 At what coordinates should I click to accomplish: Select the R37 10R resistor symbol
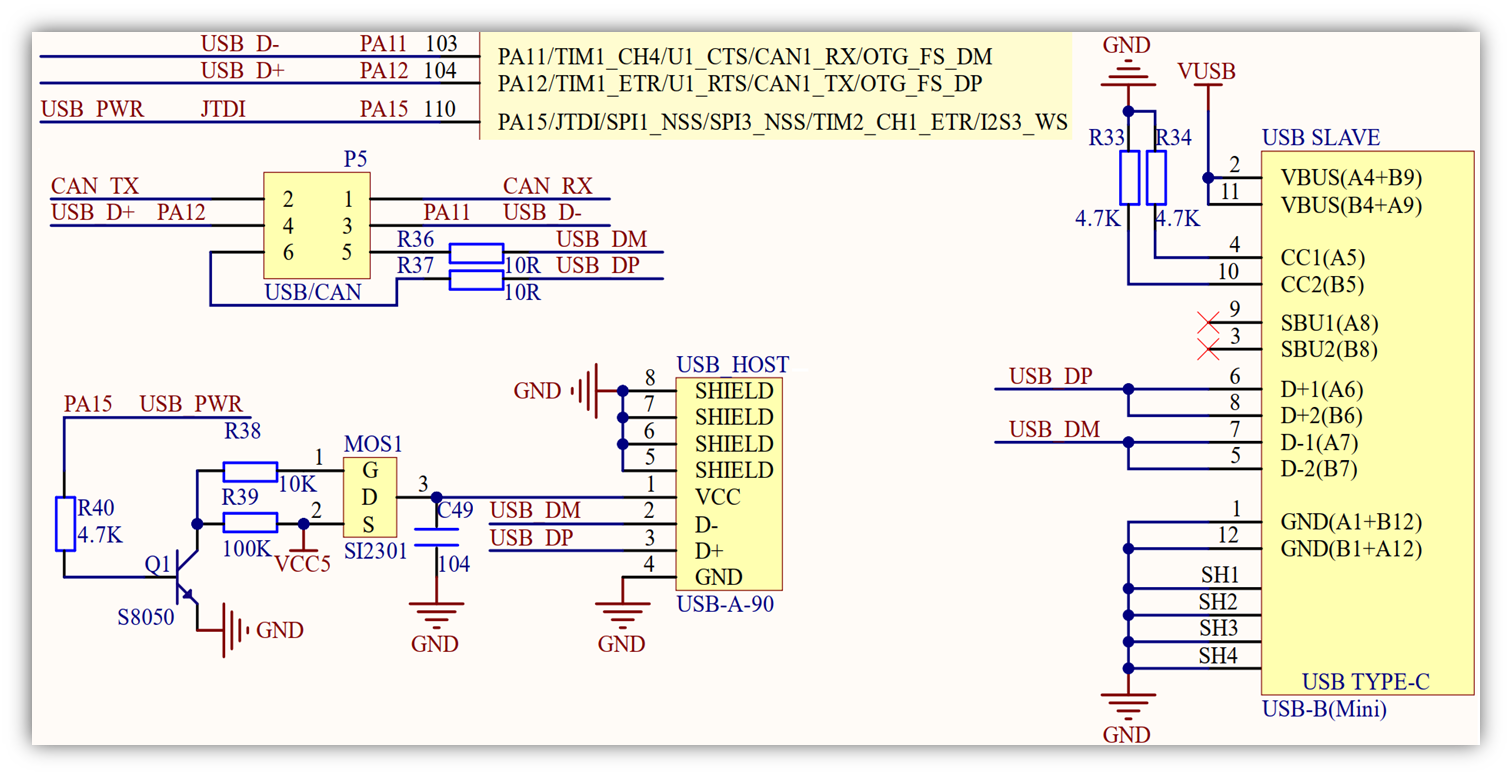click(476, 280)
